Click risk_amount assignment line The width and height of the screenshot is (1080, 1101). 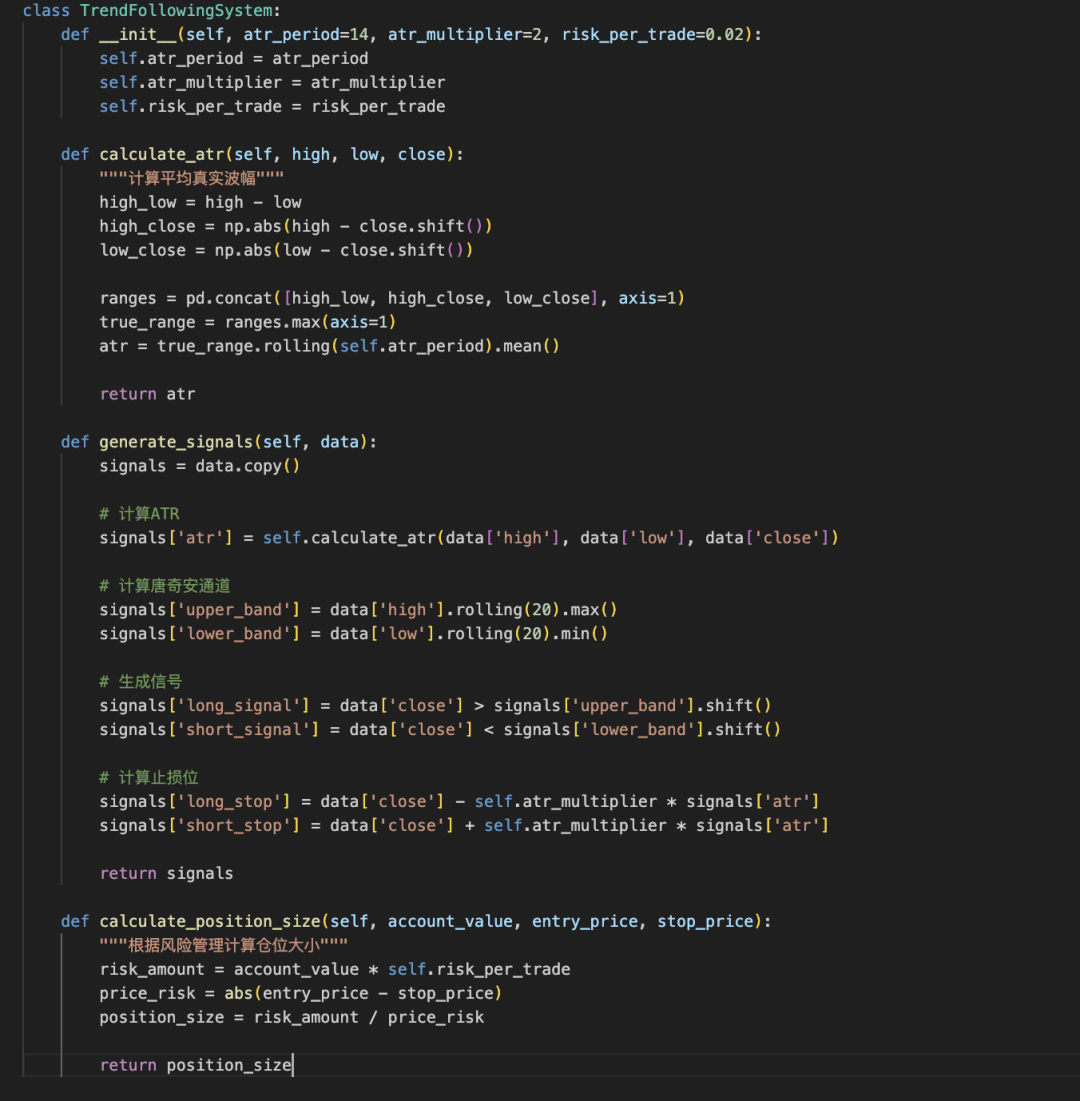335,969
